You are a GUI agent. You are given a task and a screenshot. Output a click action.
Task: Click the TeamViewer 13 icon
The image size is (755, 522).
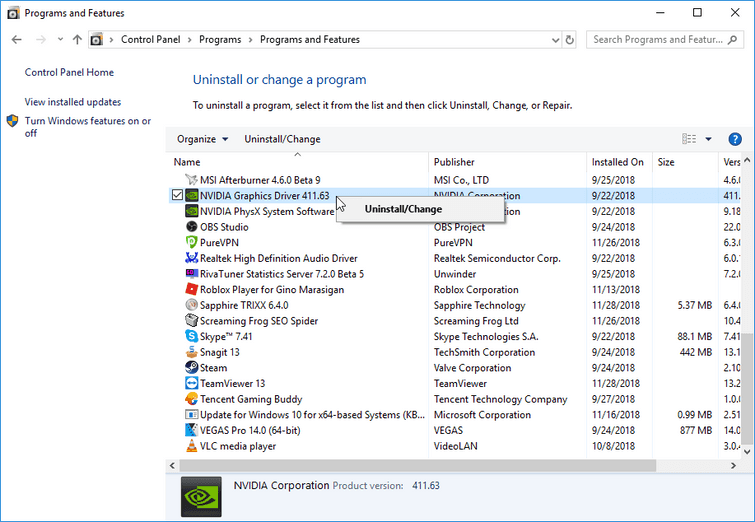click(192, 383)
